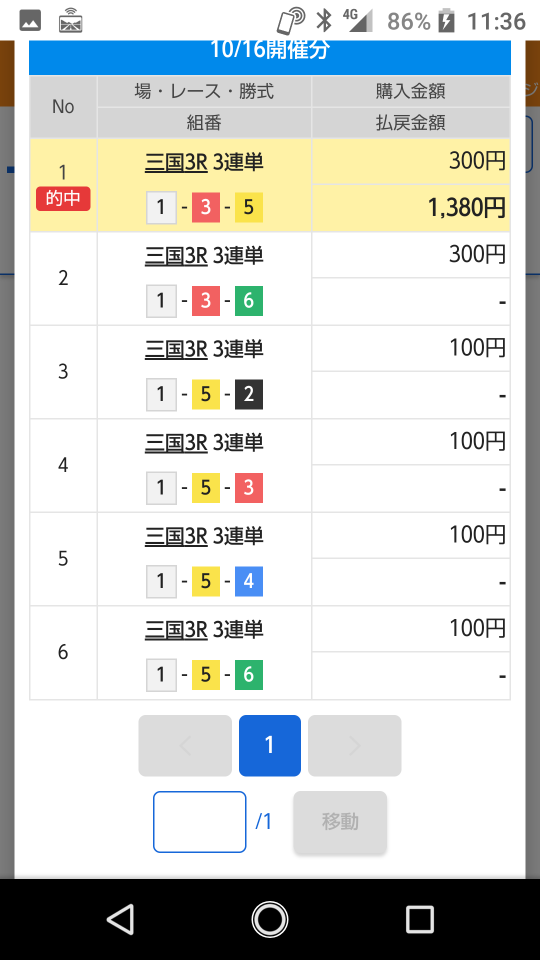Tap the recent apps square button
The width and height of the screenshot is (540, 960).
point(419,920)
